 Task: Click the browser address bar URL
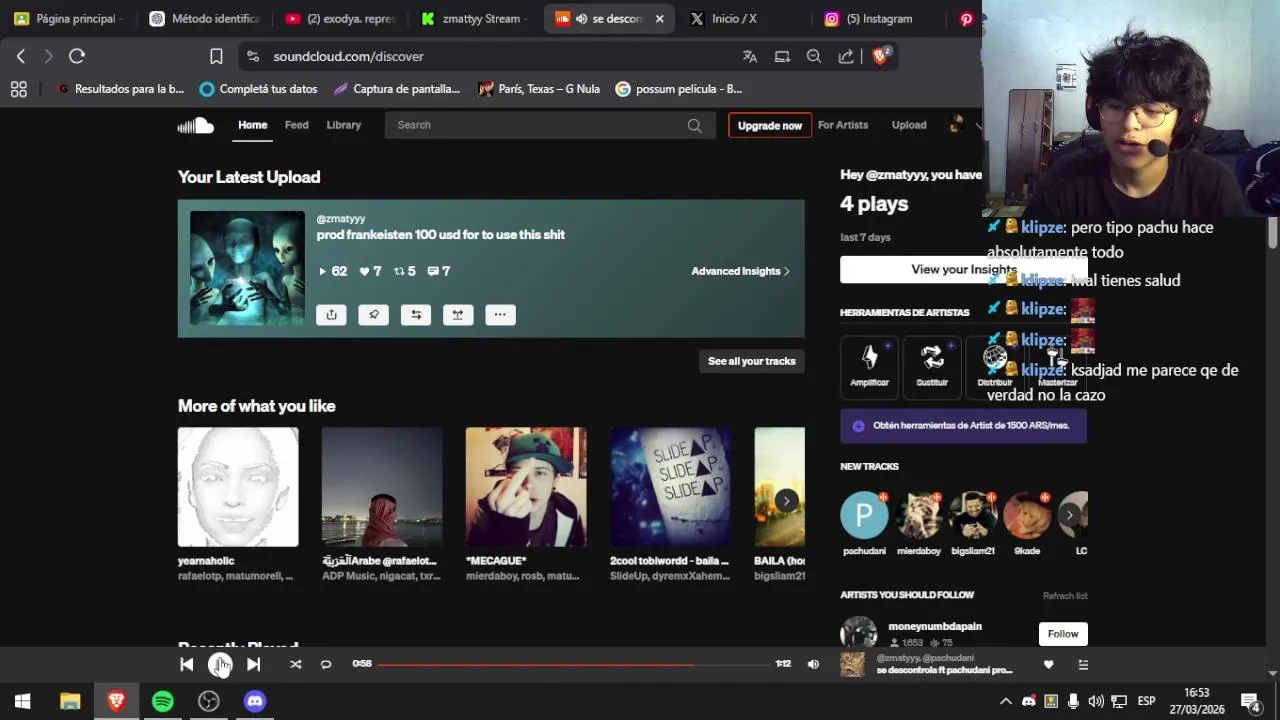pos(348,56)
